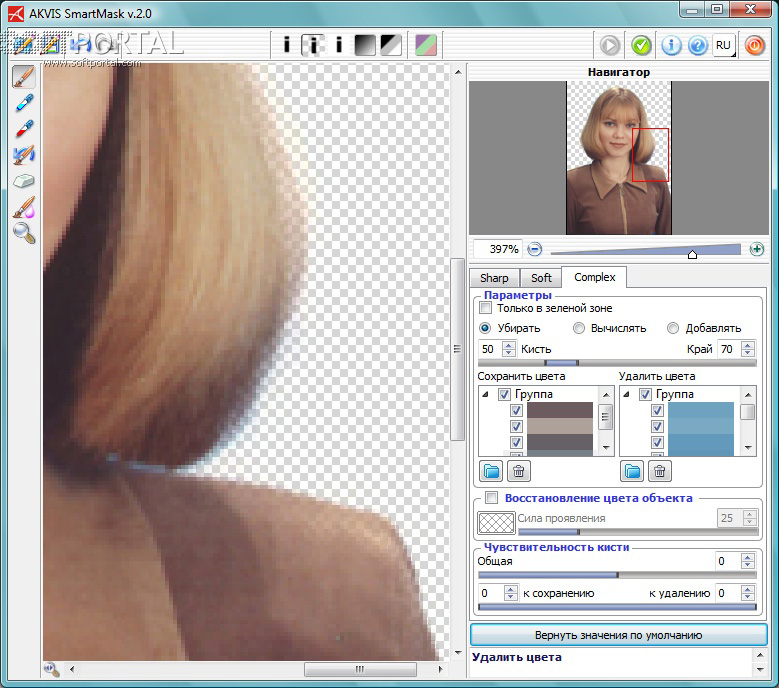Select the brush with blue arrows tool
Viewport: 779px width, 688px height.
pos(24,154)
